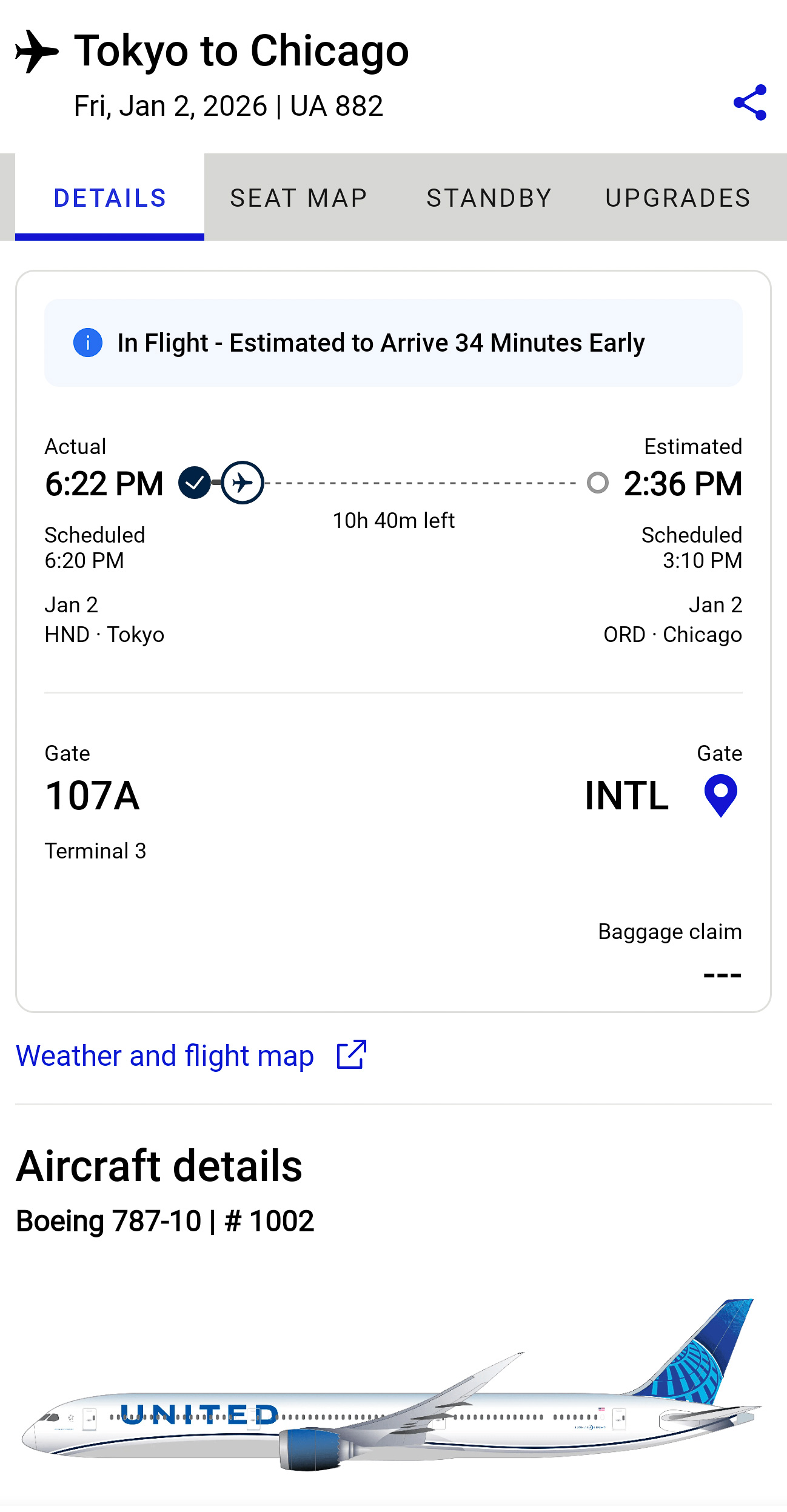This screenshot has width=787, height=1512.
Task: Open the Standby tab
Action: pyautogui.click(x=489, y=198)
